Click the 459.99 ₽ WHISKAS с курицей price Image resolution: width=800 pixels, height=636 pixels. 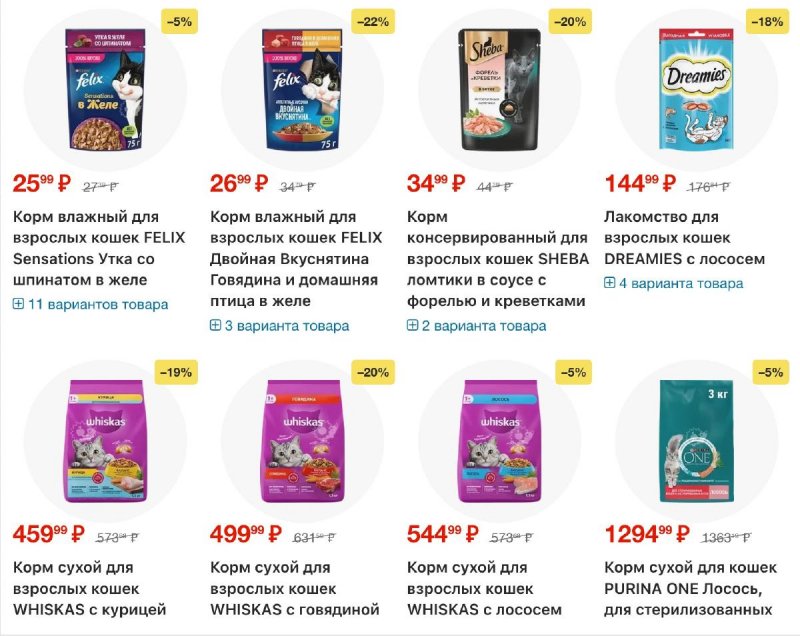(x=48, y=536)
